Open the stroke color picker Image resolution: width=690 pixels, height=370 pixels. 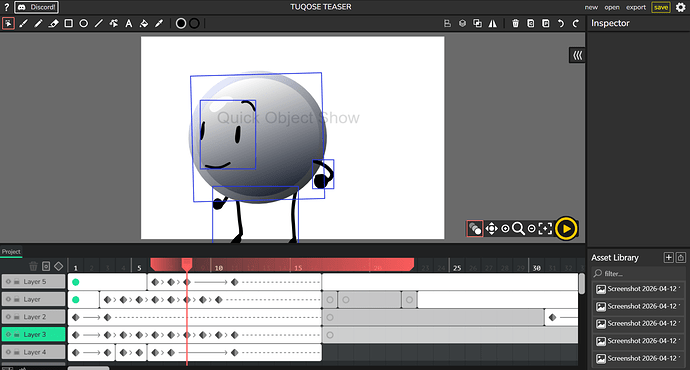pyautogui.click(x=194, y=23)
